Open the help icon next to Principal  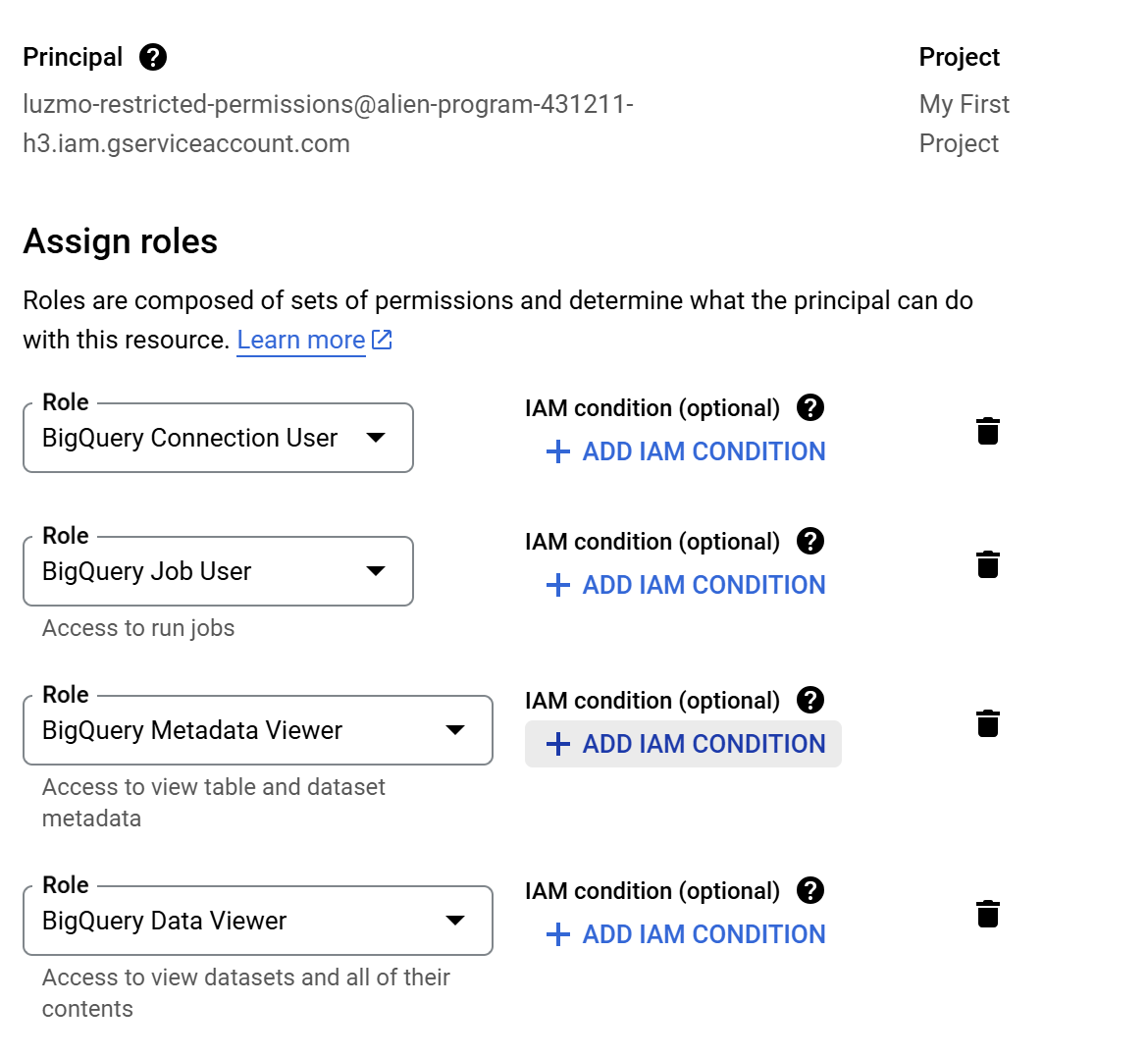pyautogui.click(x=153, y=57)
